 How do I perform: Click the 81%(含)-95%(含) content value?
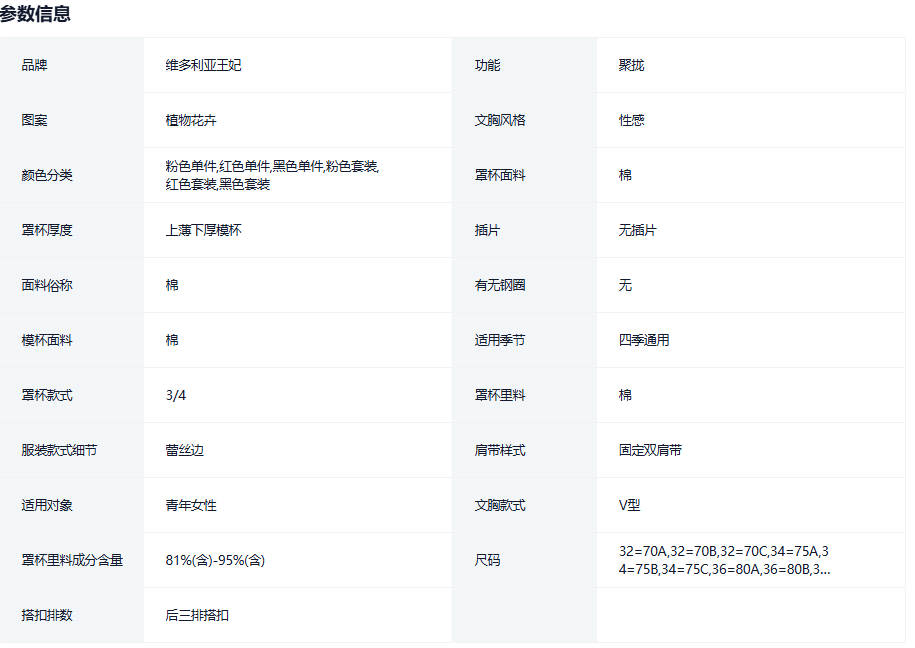215,560
